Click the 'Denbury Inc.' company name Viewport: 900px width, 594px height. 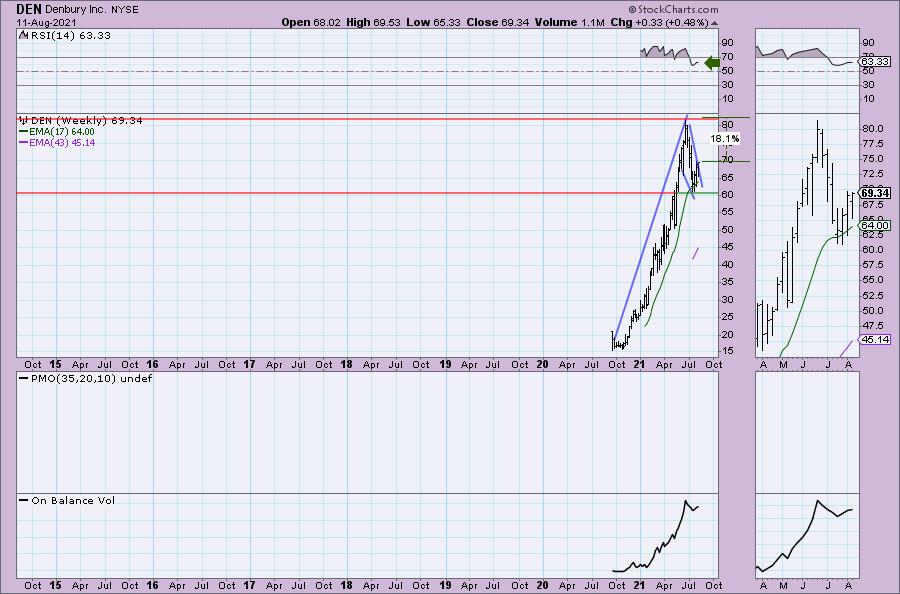(74, 10)
